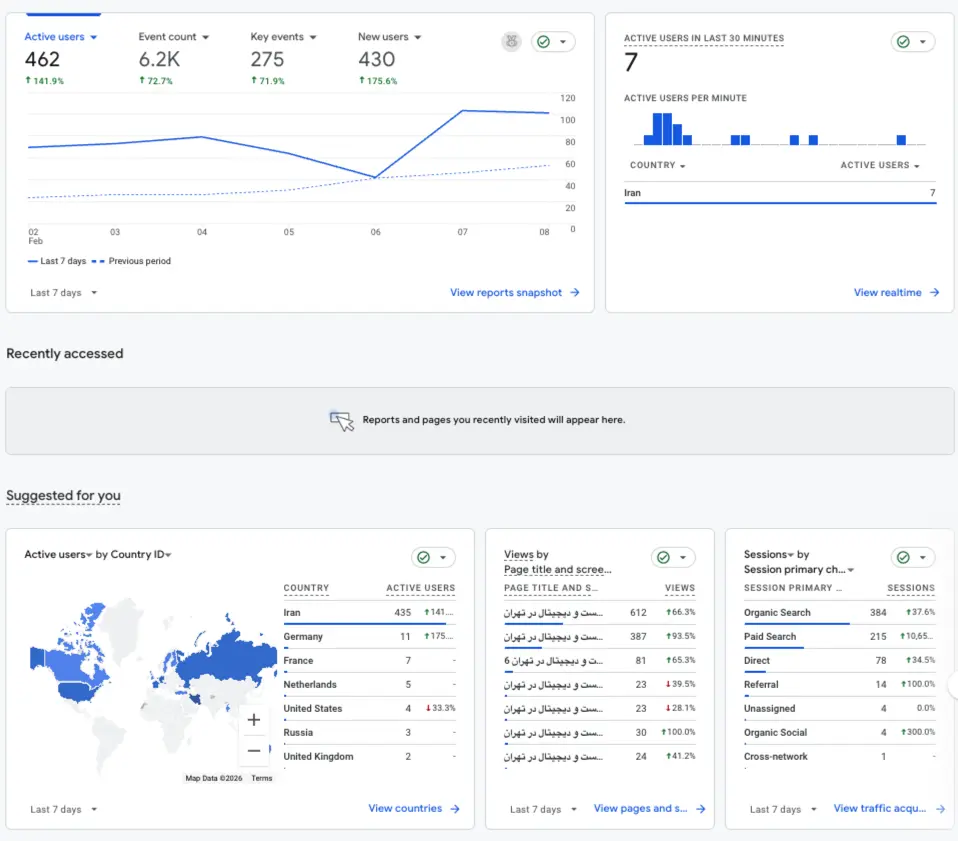Click the Organic Search row in Sessions table
958x841 pixels.
[x=839, y=613]
